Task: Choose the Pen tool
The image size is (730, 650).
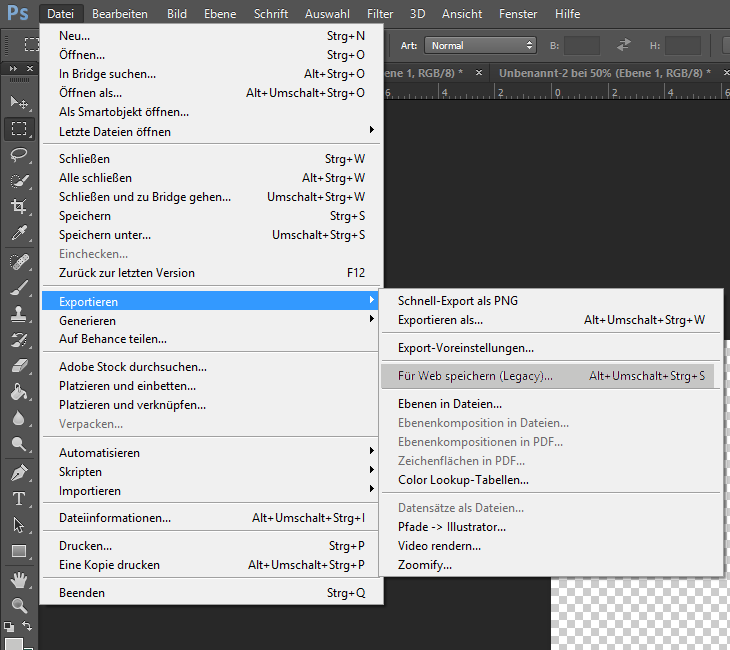Action: point(19,473)
